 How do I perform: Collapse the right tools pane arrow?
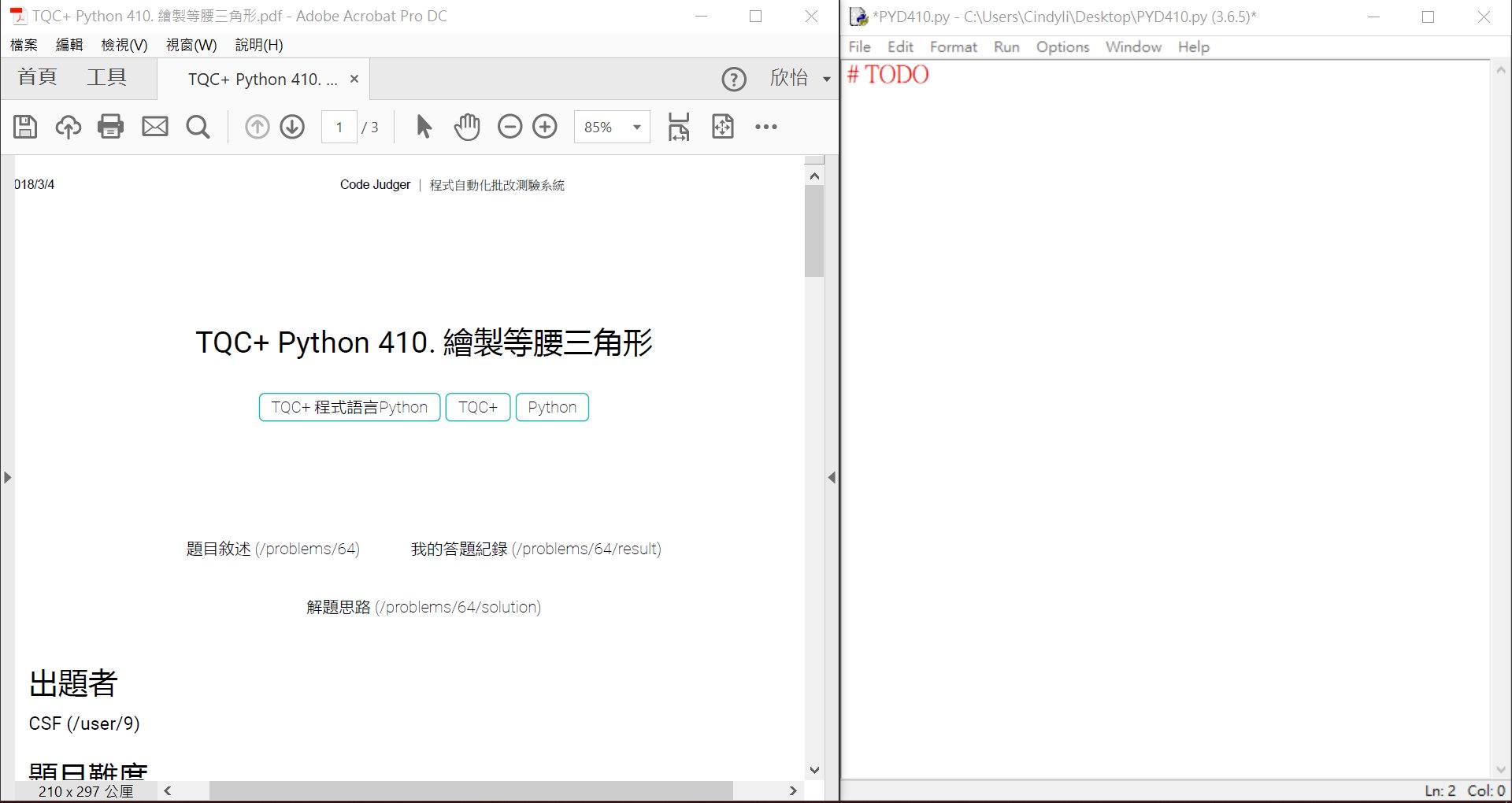pos(832,477)
